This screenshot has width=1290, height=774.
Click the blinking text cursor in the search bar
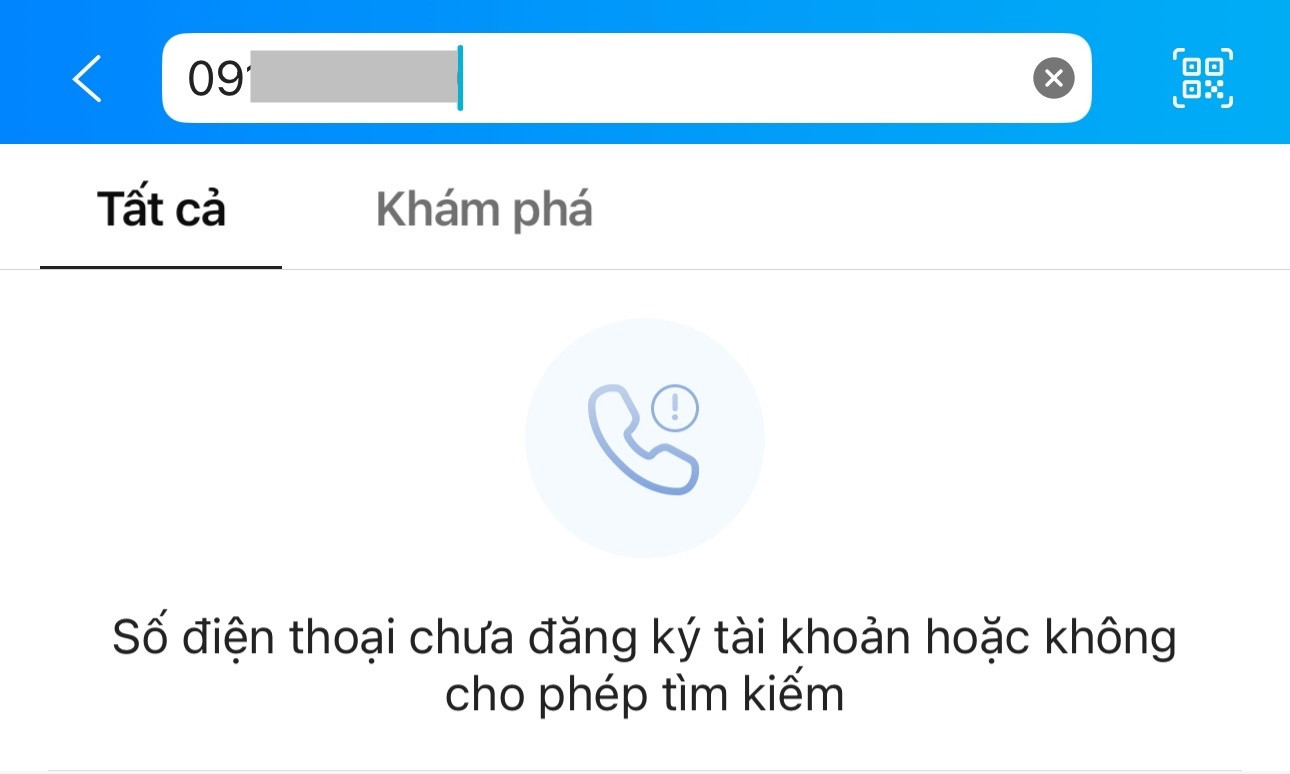coord(459,78)
